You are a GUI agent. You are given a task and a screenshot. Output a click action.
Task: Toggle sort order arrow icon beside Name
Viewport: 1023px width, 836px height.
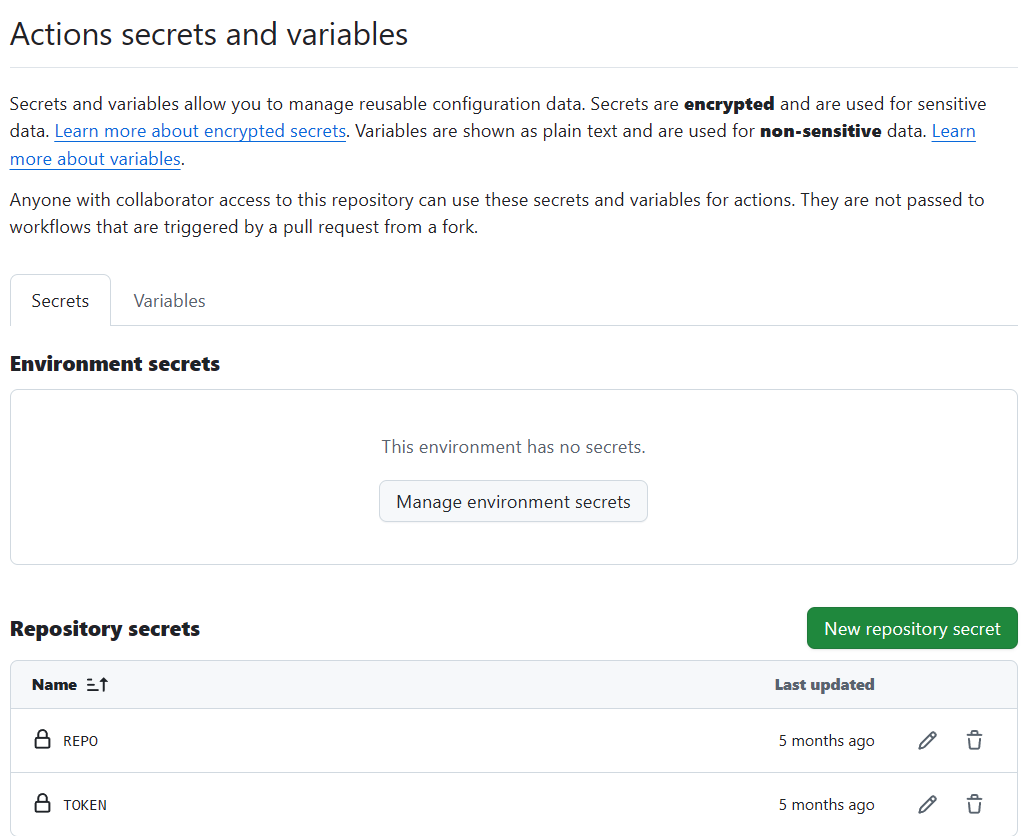pyautogui.click(x=97, y=685)
